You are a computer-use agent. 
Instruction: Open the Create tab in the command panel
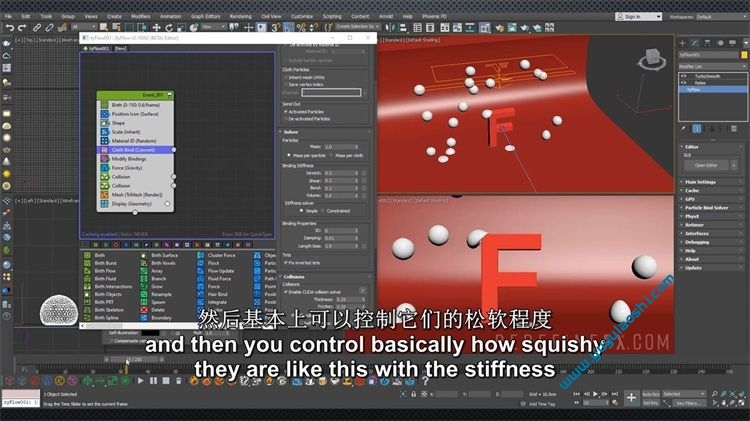click(x=683, y=43)
